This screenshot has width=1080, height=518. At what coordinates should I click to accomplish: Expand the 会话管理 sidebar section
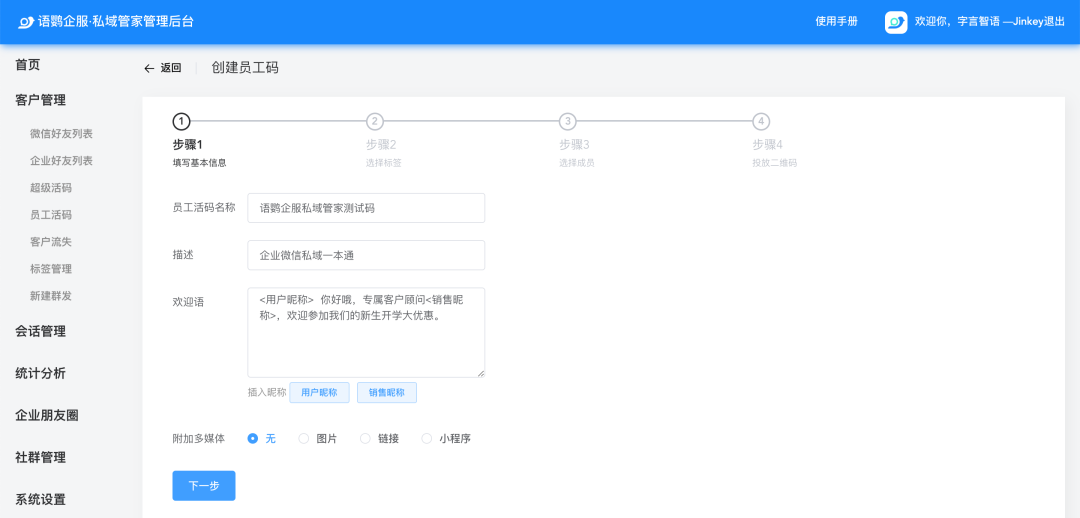tap(40, 331)
